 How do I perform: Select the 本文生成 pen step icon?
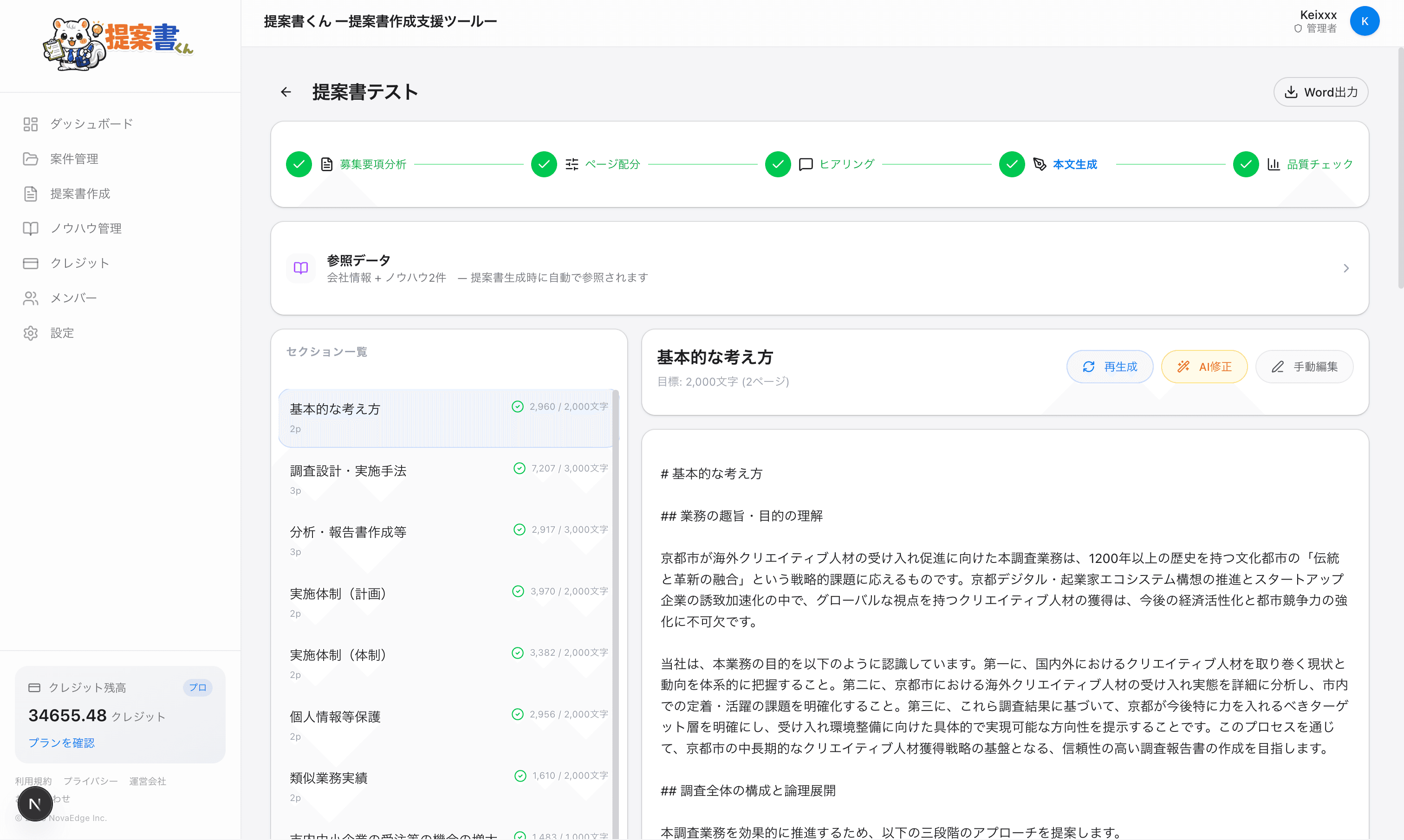click(1040, 163)
